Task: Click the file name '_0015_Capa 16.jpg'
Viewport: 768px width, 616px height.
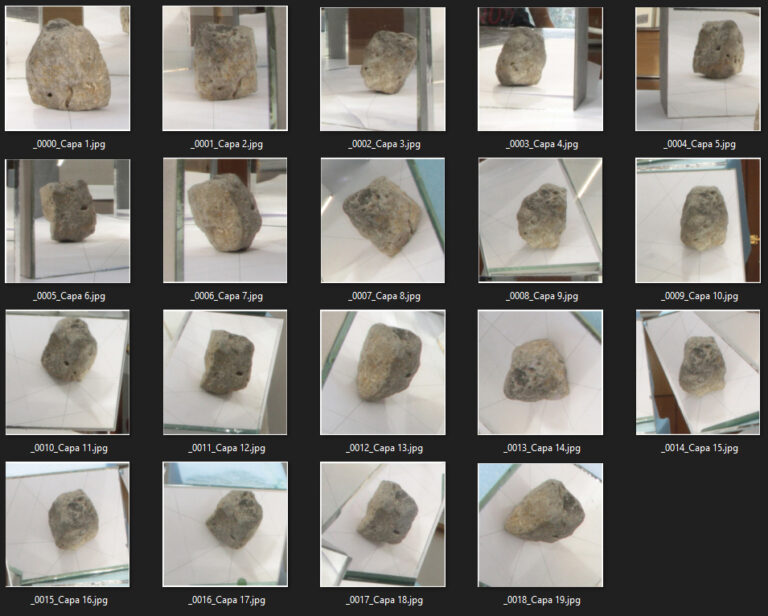Action: click(x=69, y=600)
